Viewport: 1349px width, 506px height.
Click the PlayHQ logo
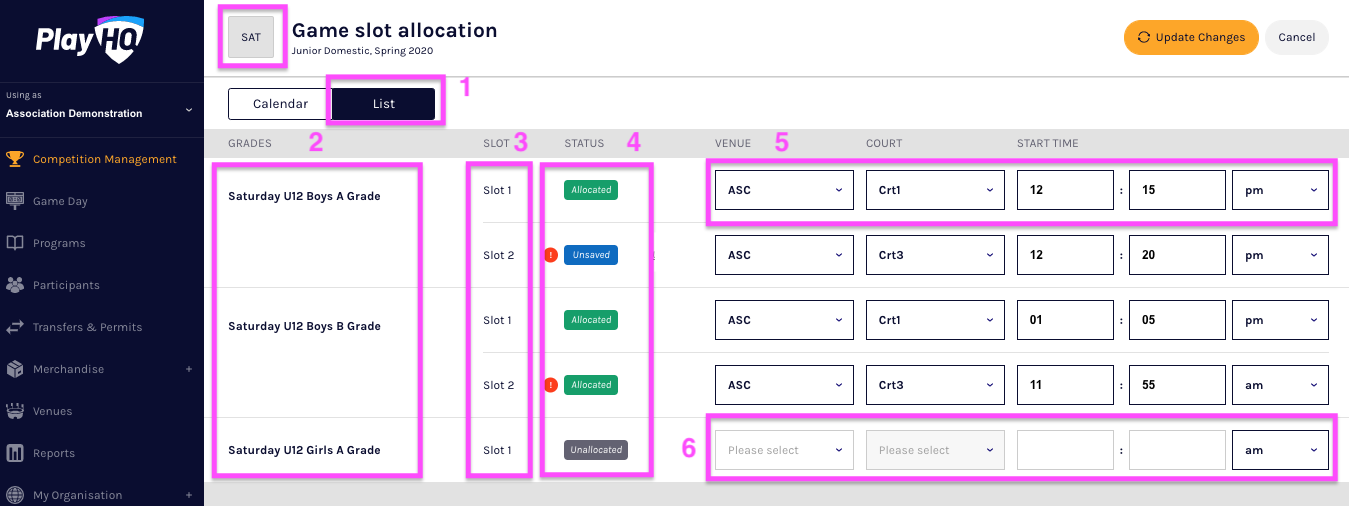tap(89, 41)
